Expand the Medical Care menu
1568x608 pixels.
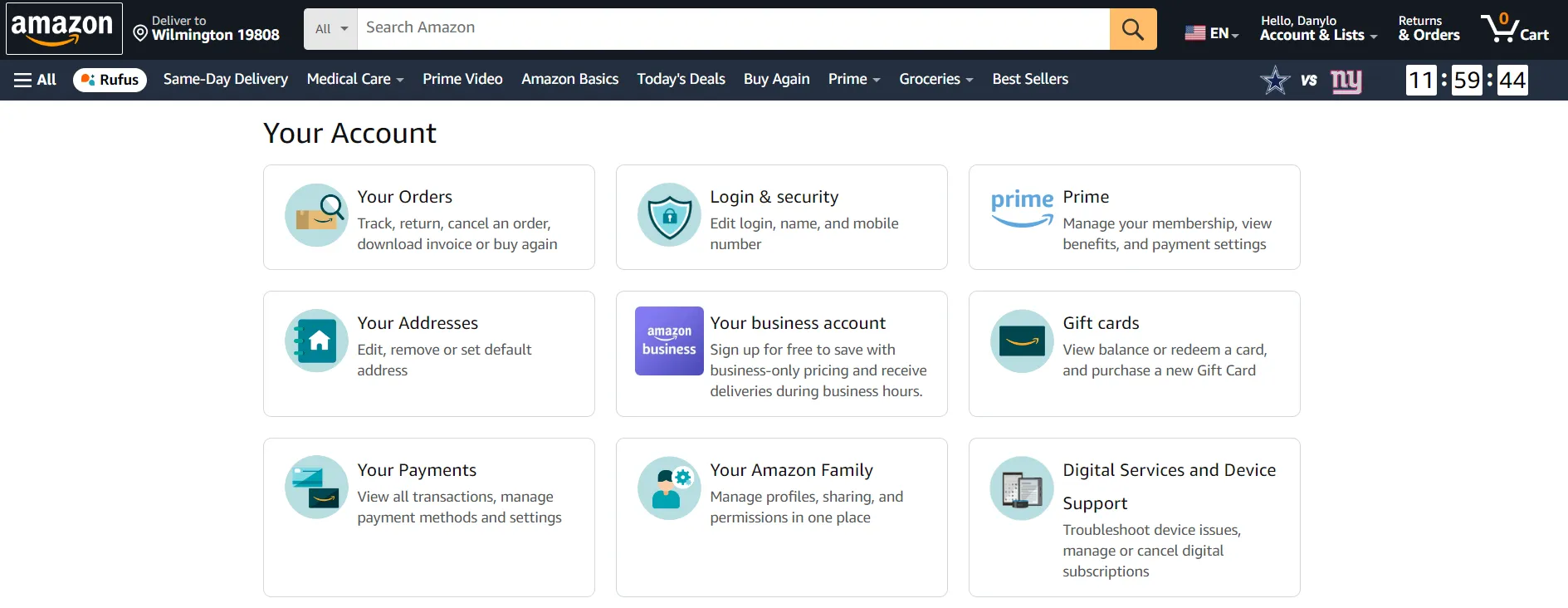(x=354, y=79)
